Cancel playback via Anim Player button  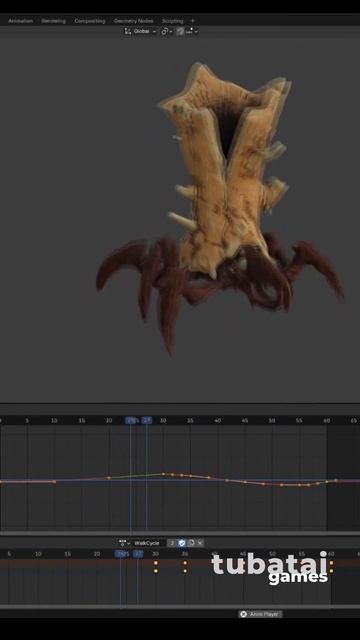(260, 614)
